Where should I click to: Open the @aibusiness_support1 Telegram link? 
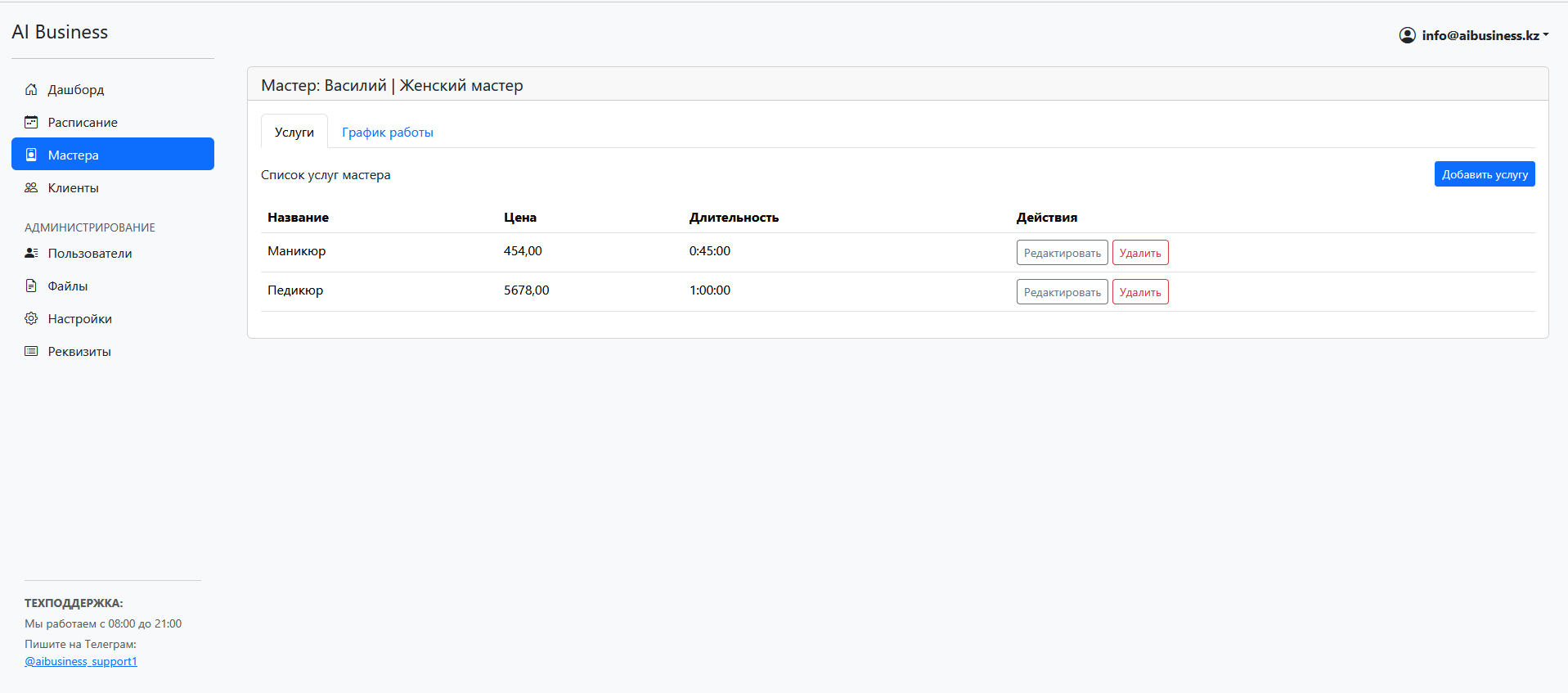pyautogui.click(x=81, y=661)
